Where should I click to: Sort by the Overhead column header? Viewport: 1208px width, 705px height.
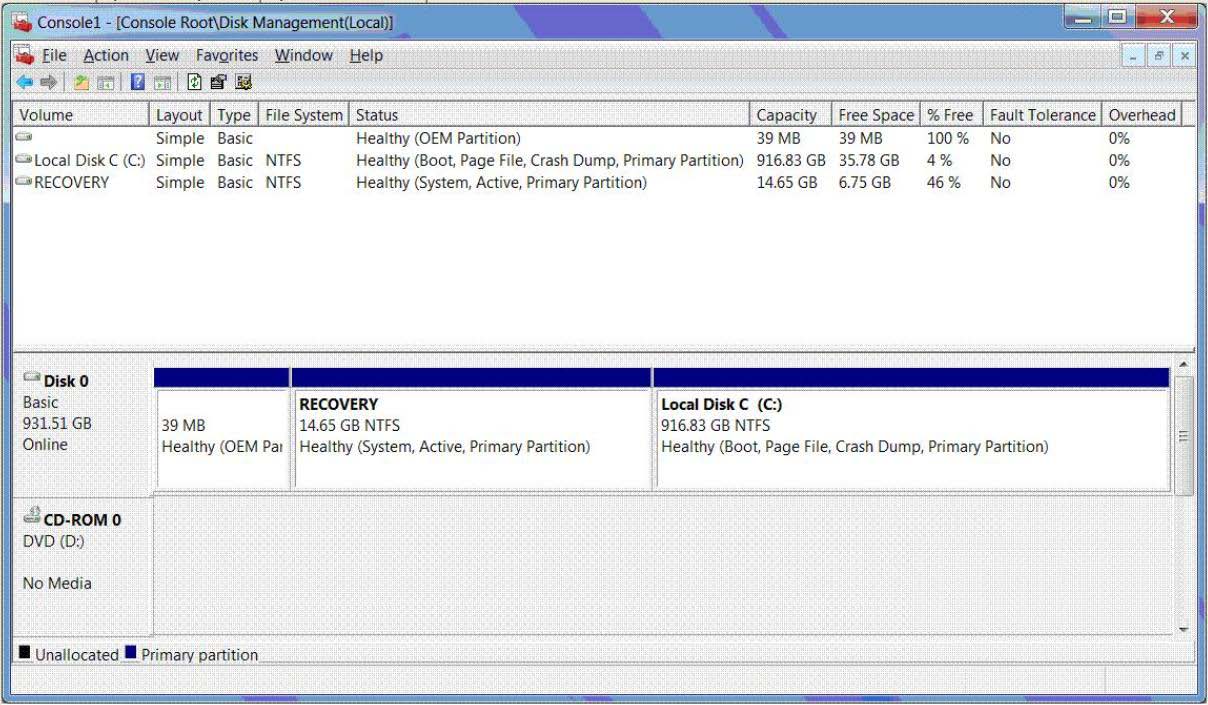coord(1142,115)
